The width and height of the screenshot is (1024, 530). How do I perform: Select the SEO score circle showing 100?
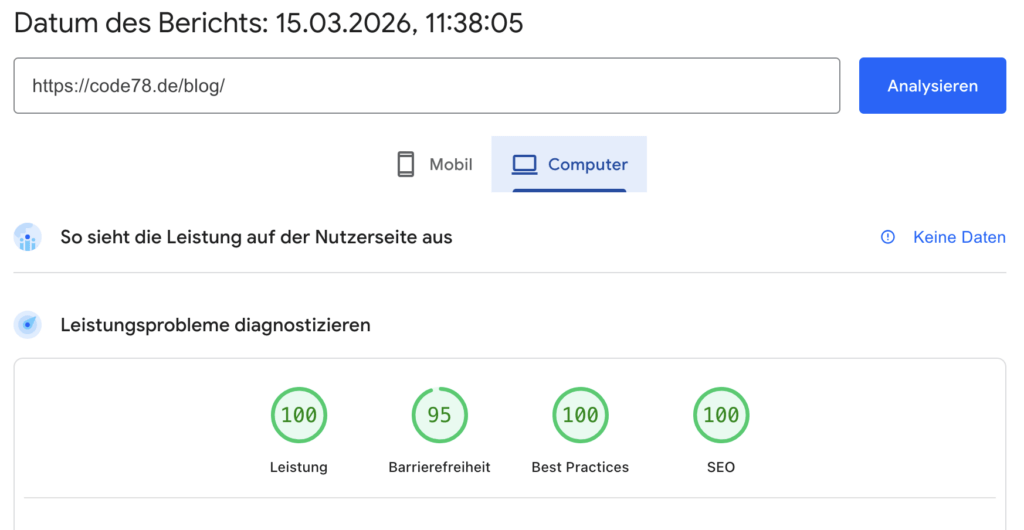[x=721, y=415]
